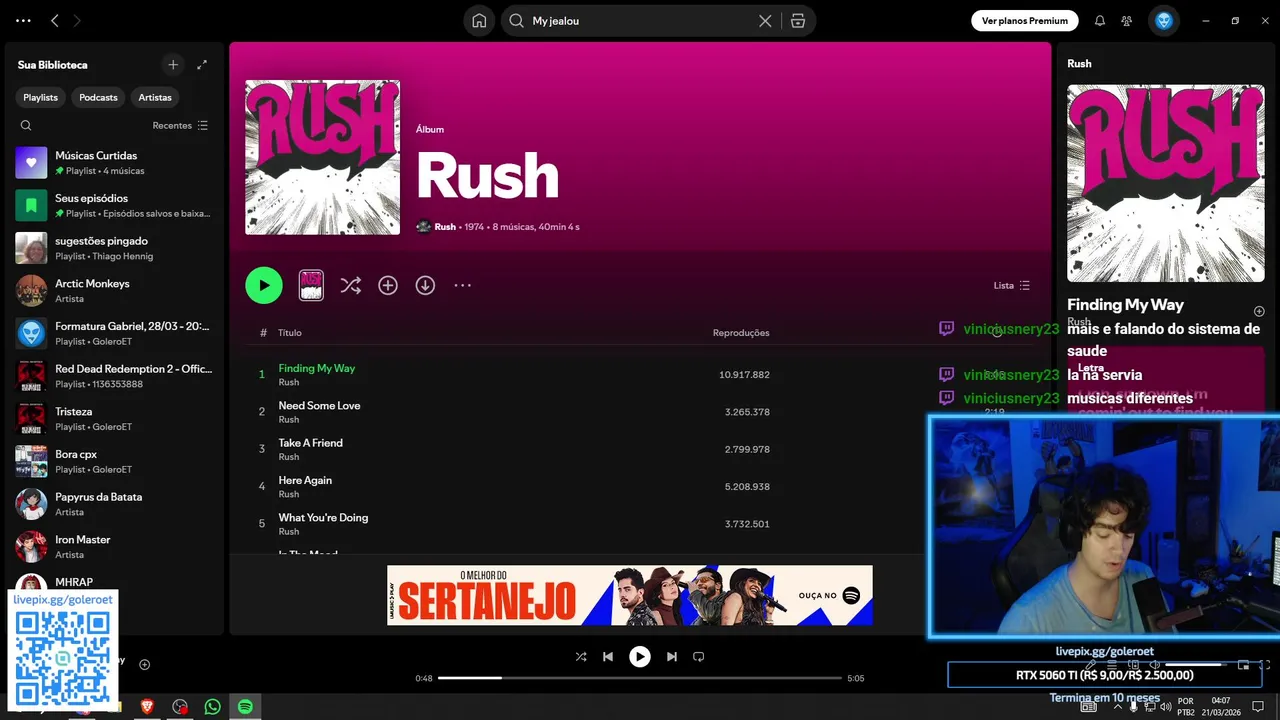Download the Rush album
This screenshot has height=720, width=1280.
click(425, 285)
